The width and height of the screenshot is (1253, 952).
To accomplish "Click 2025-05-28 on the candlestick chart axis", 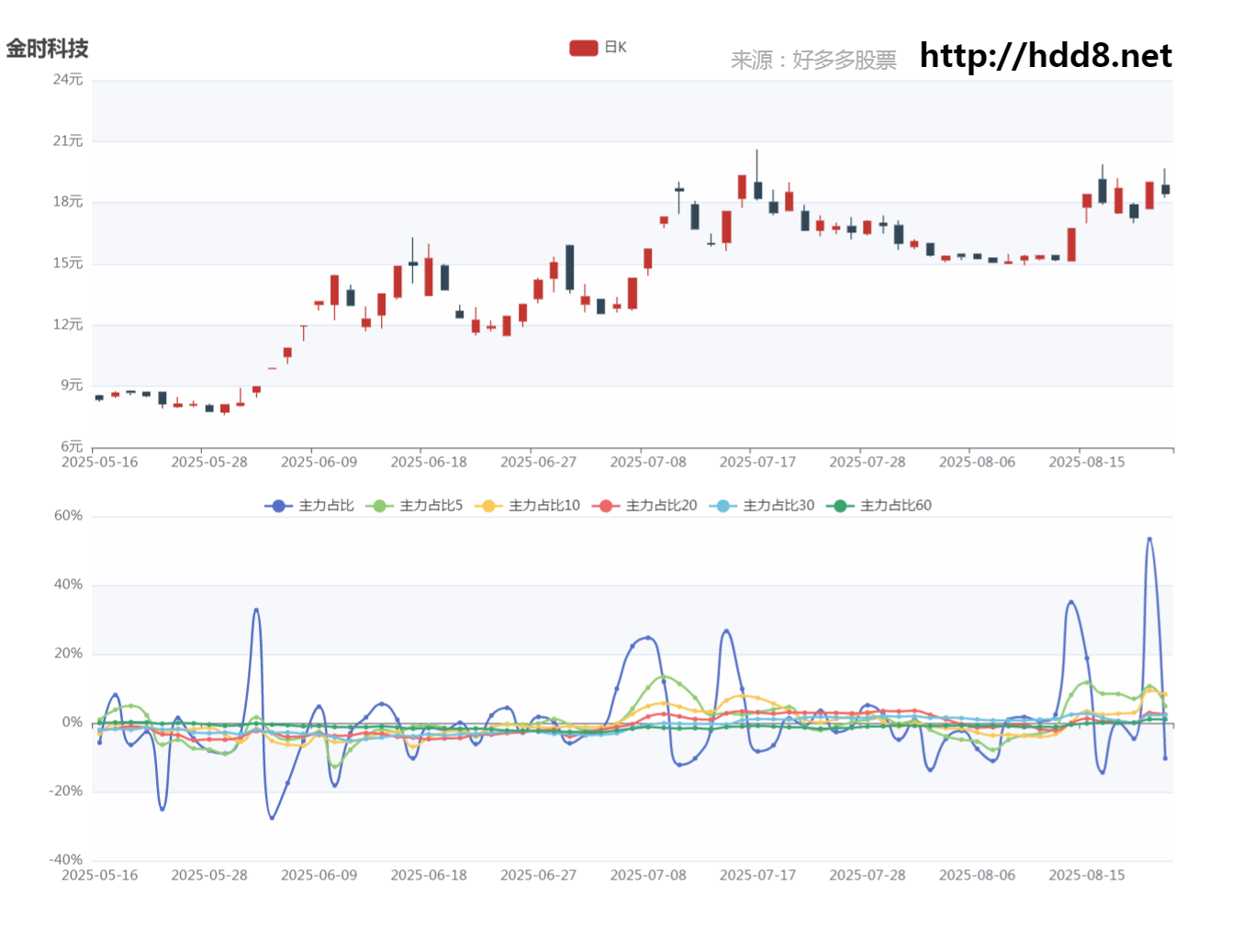I will (x=209, y=463).
